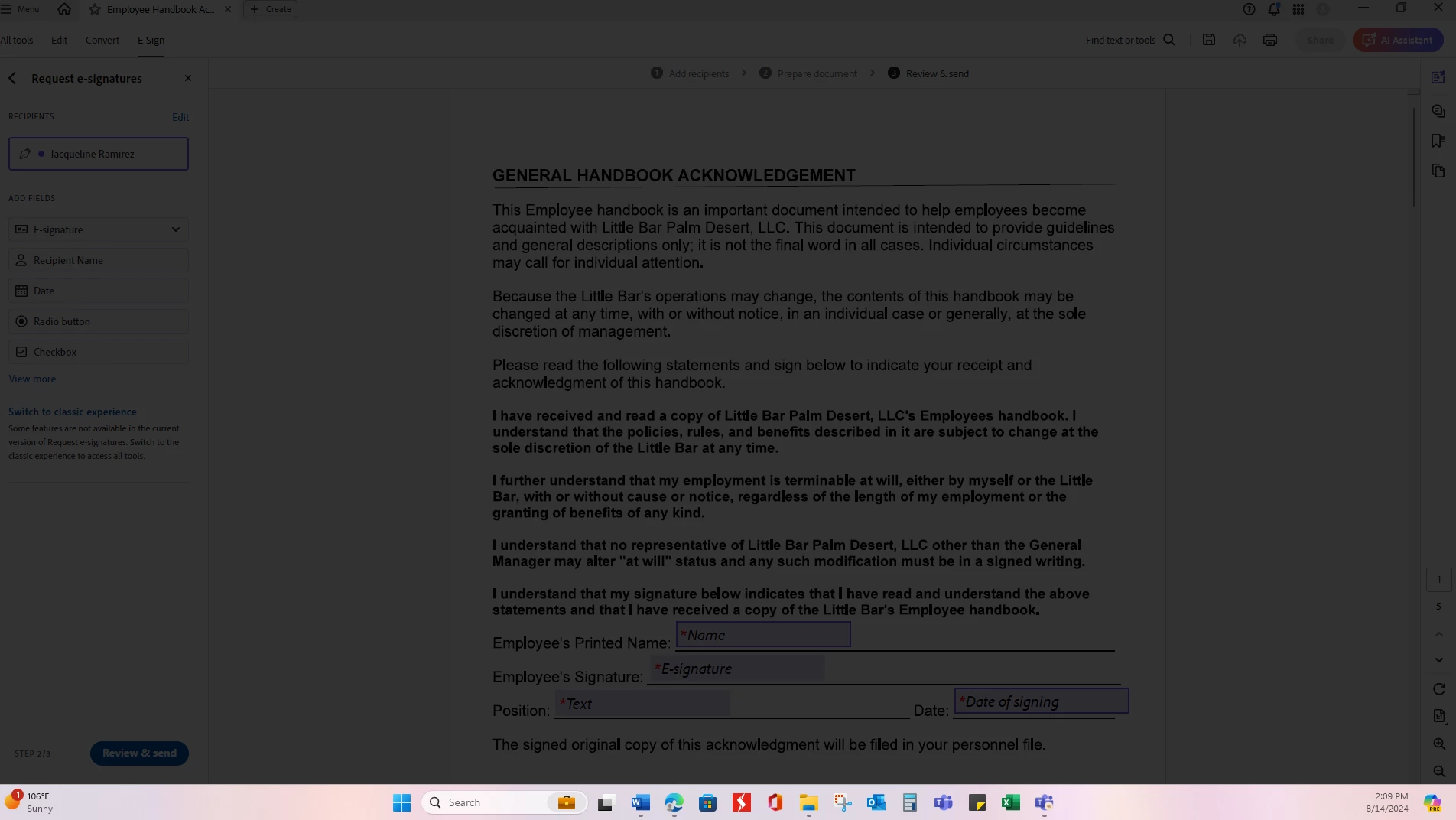The width and height of the screenshot is (1456, 820).
Task: Open Word from the taskbar
Action: [x=640, y=802]
